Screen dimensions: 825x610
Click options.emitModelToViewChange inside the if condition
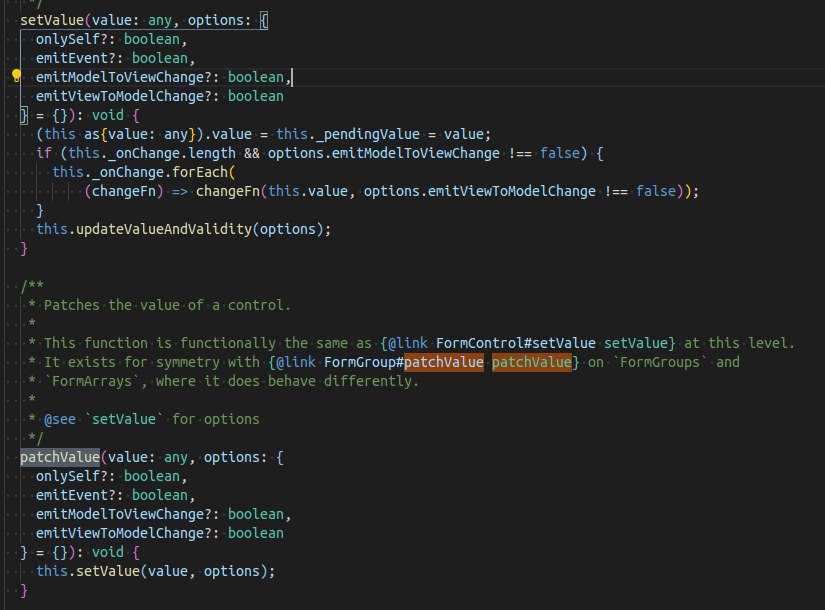pos(384,153)
